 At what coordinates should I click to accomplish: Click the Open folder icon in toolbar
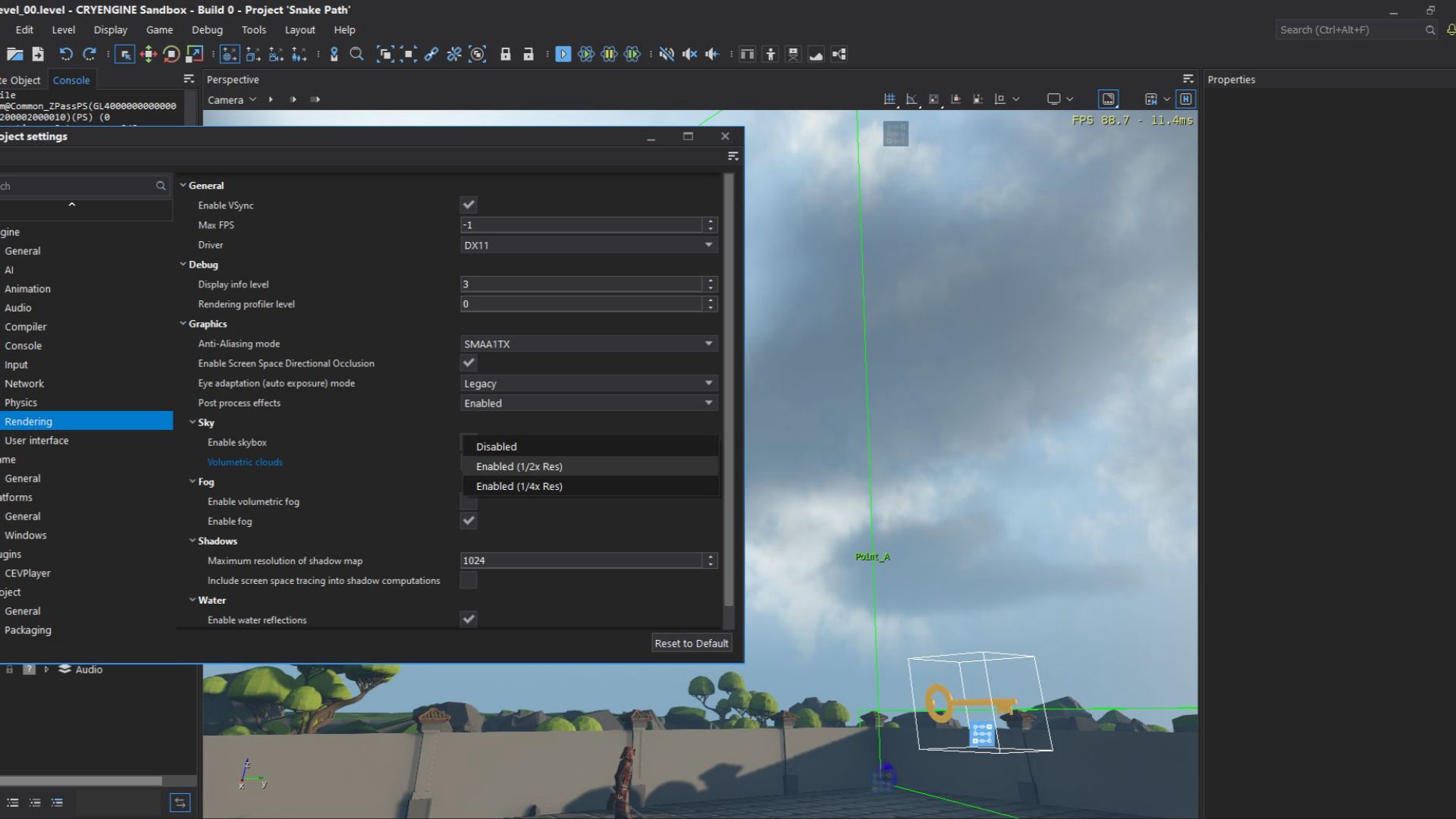(x=14, y=54)
